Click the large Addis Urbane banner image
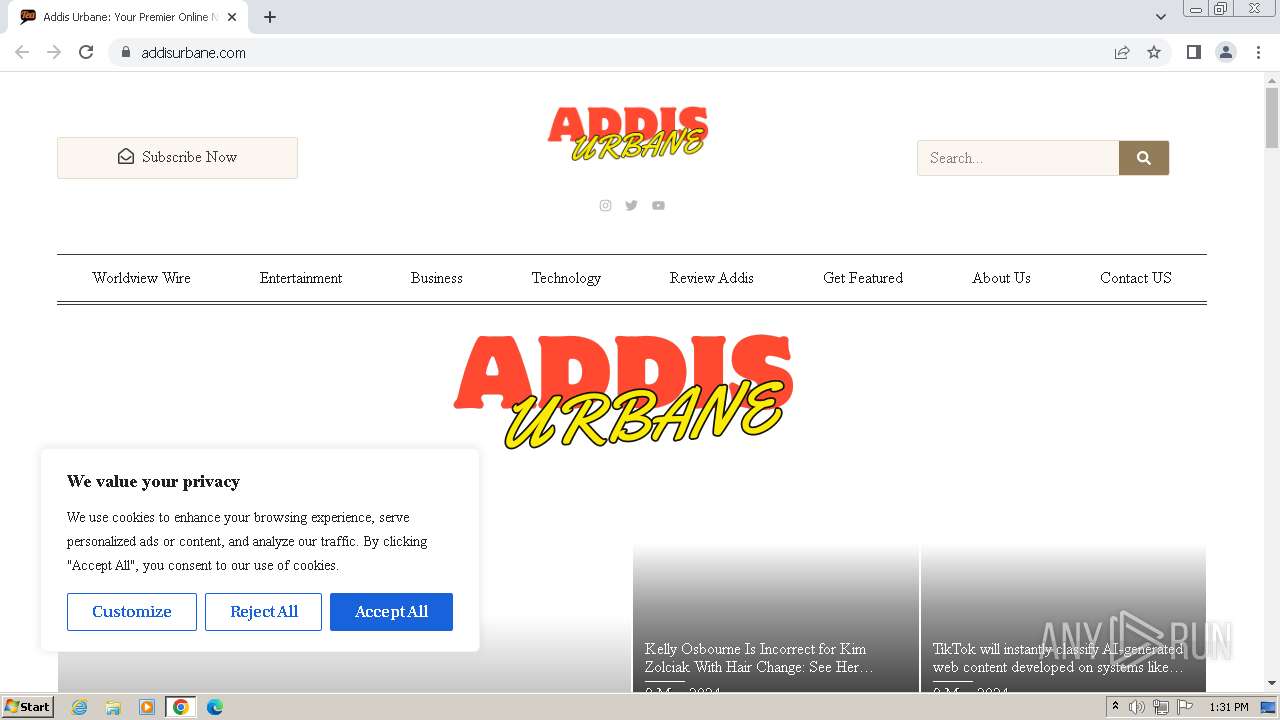The image size is (1280, 720). (624, 392)
